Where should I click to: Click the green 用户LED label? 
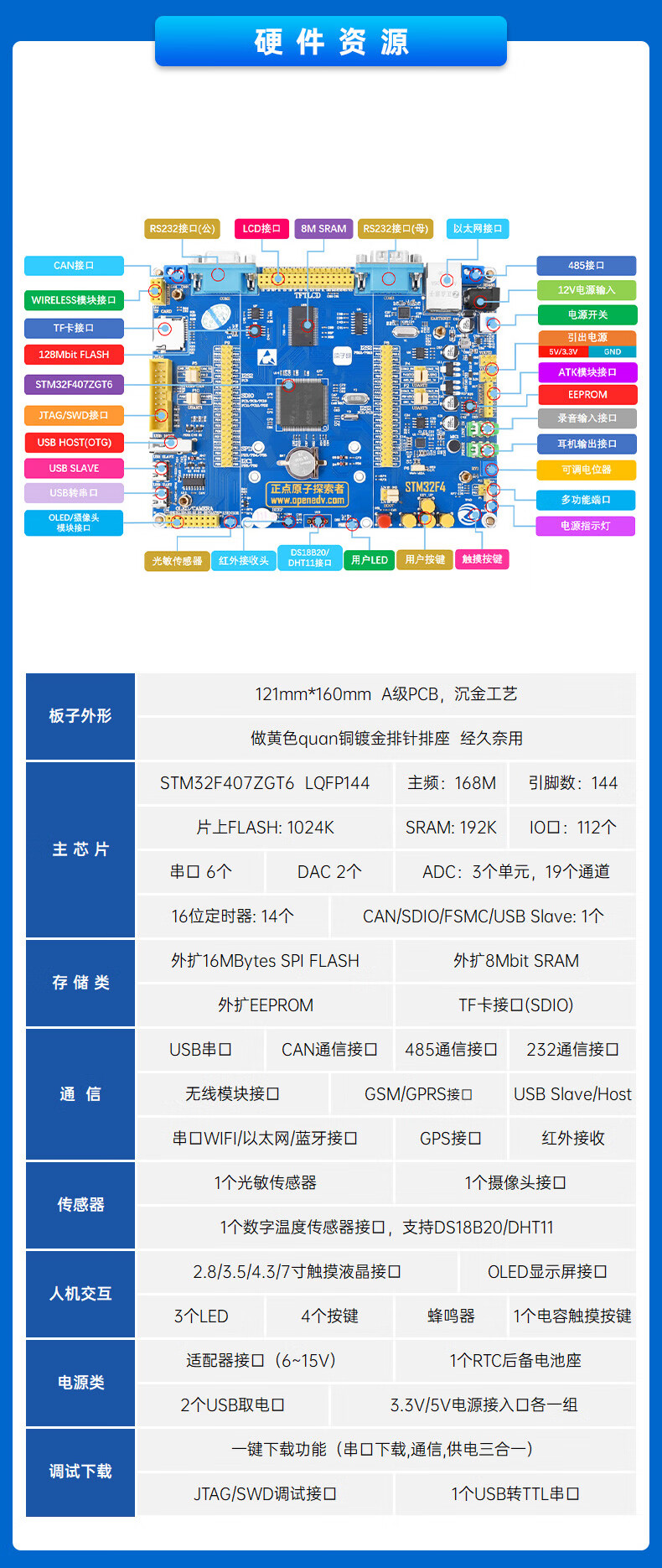point(370,560)
